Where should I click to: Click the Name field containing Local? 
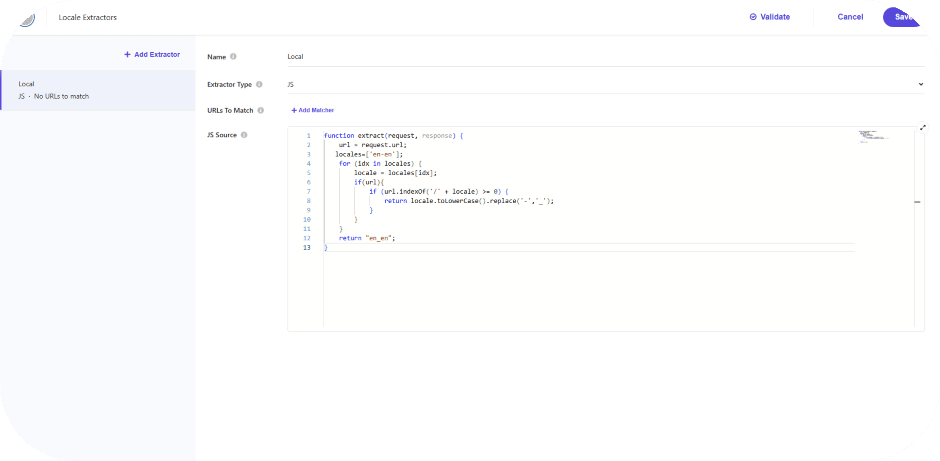click(x=604, y=57)
